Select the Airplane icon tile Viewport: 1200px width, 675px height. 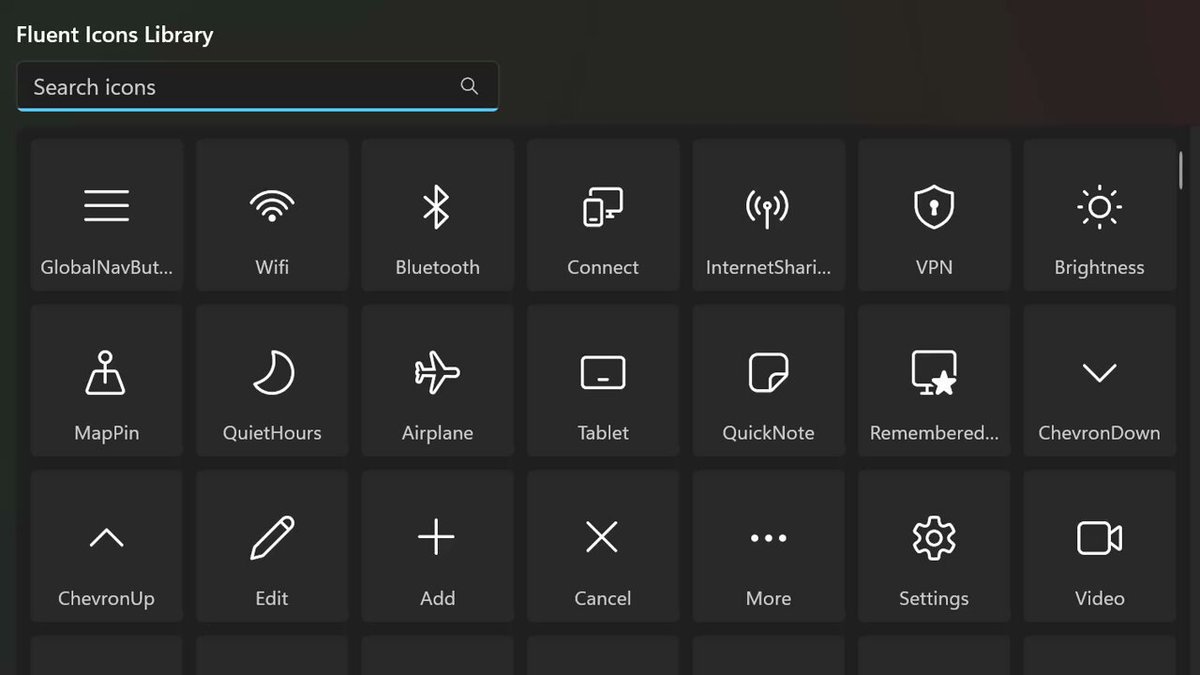click(x=437, y=381)
